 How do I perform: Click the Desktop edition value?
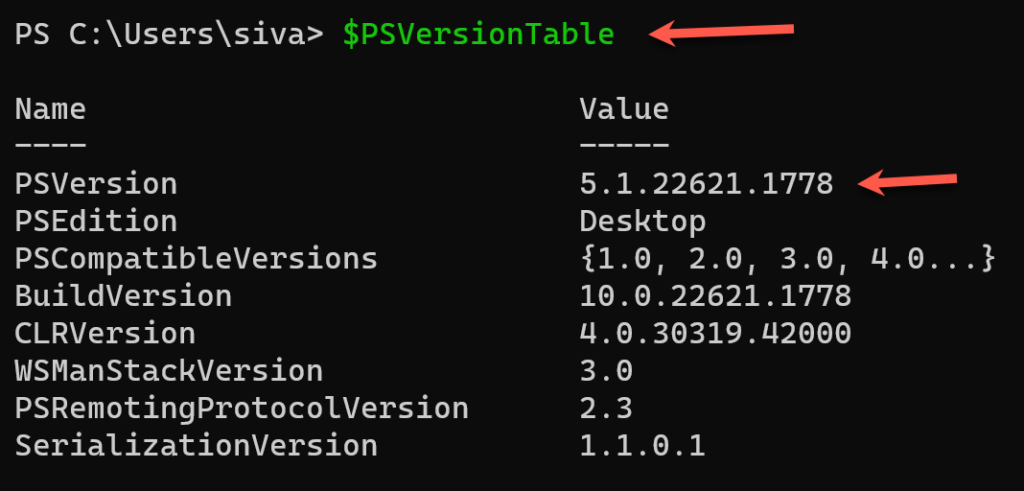tap(643, 221)
